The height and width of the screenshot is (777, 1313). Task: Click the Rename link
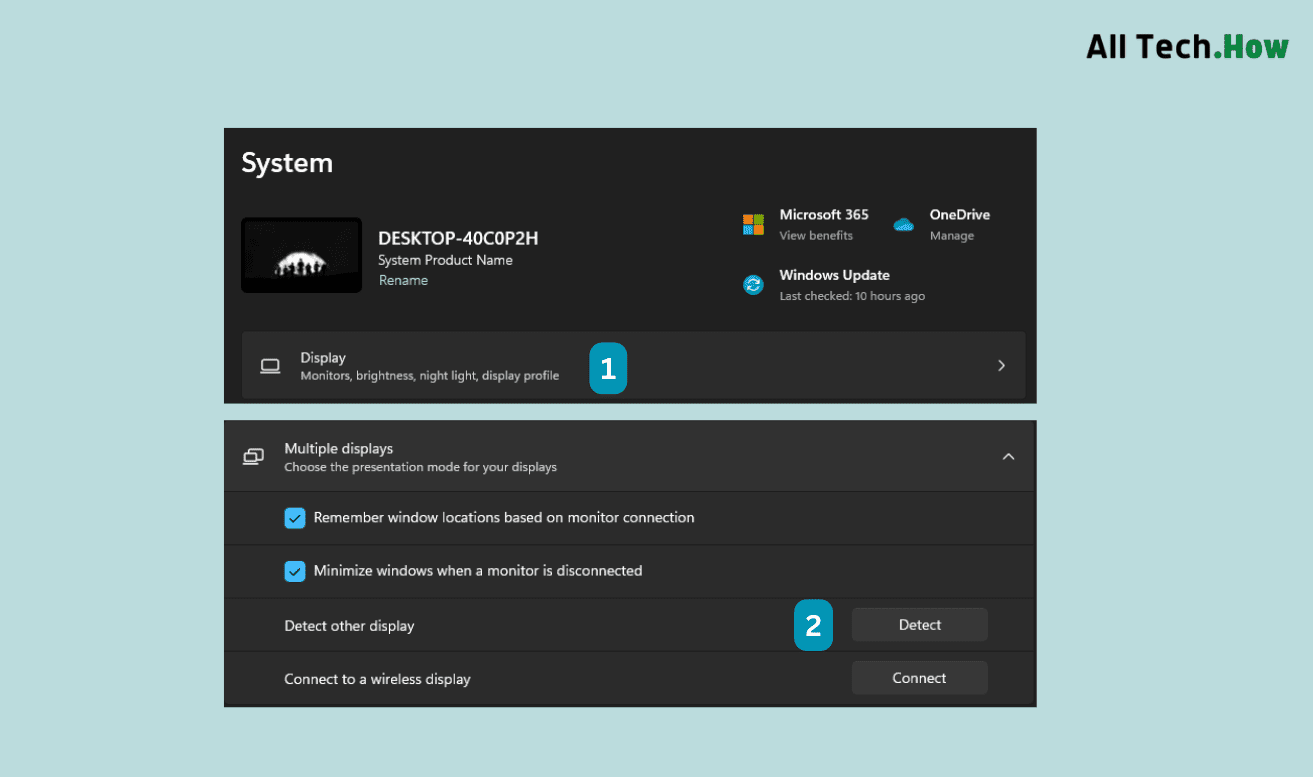pyautogui.click(x=403, y=281)
